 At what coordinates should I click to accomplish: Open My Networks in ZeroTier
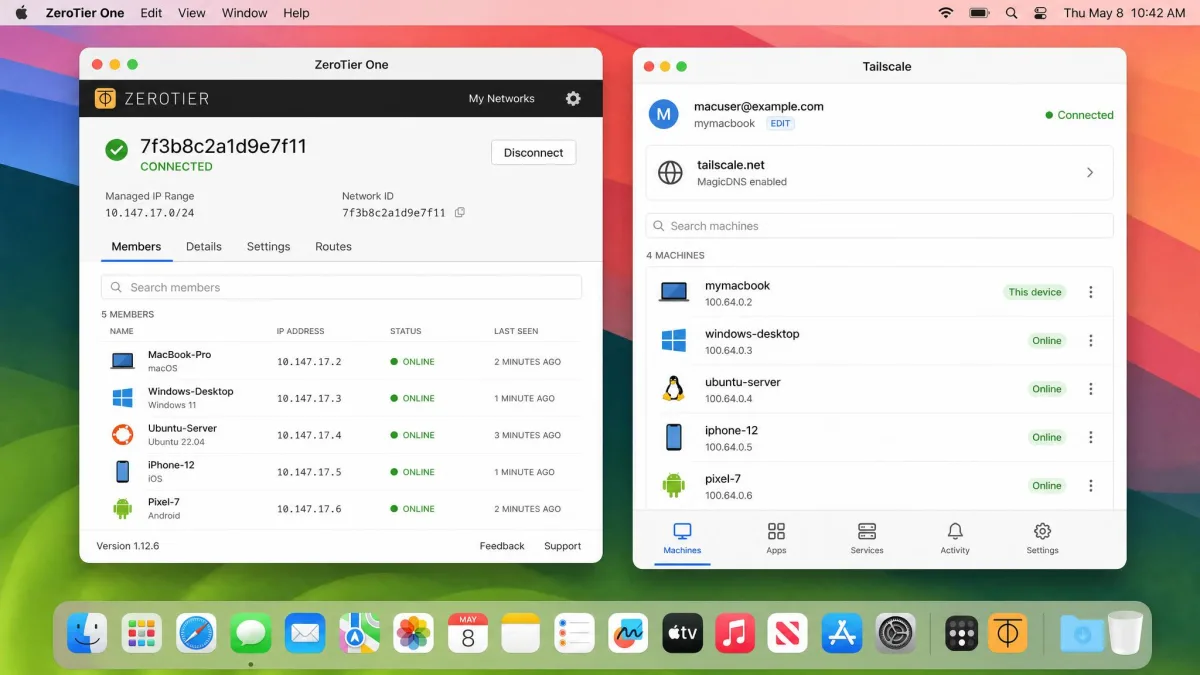[501, 99]
